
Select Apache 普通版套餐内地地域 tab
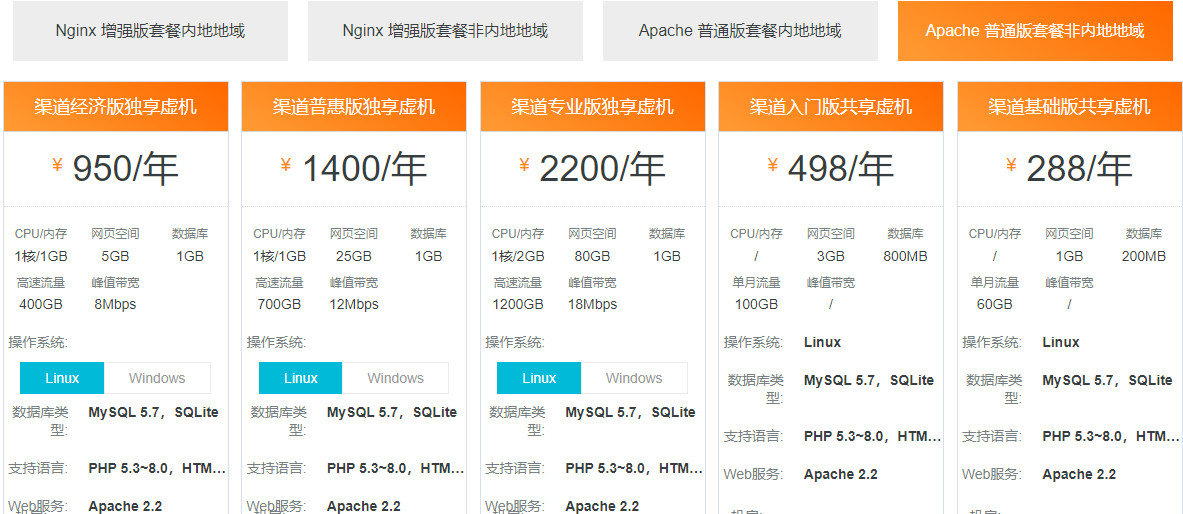pyautogui.click(x=740, y=31)
